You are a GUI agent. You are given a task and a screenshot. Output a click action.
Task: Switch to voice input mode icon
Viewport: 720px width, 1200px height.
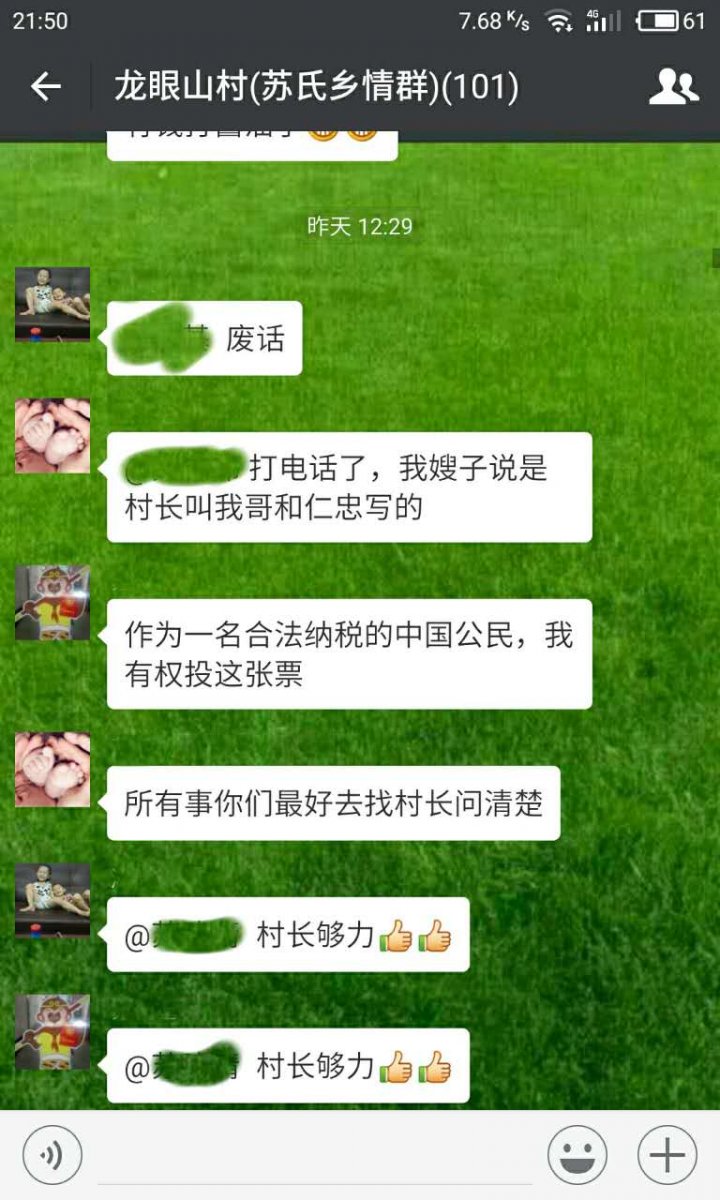51,1156
